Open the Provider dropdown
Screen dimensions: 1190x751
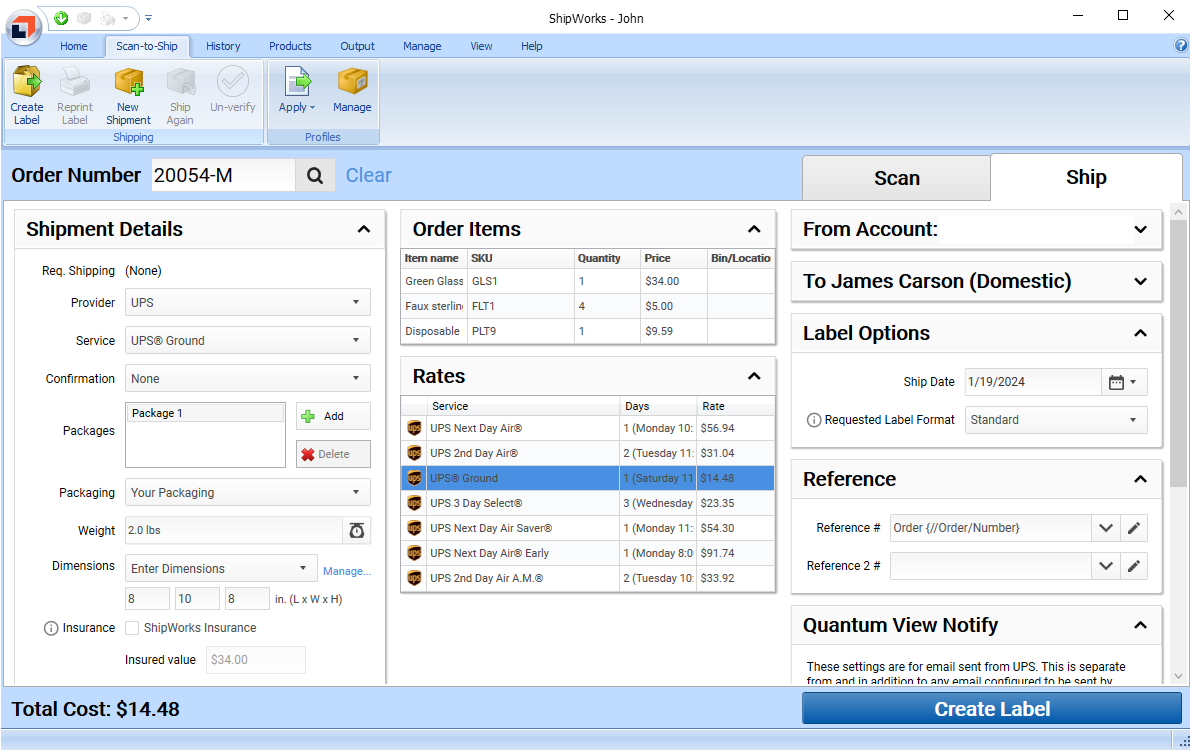click(247, 303)
